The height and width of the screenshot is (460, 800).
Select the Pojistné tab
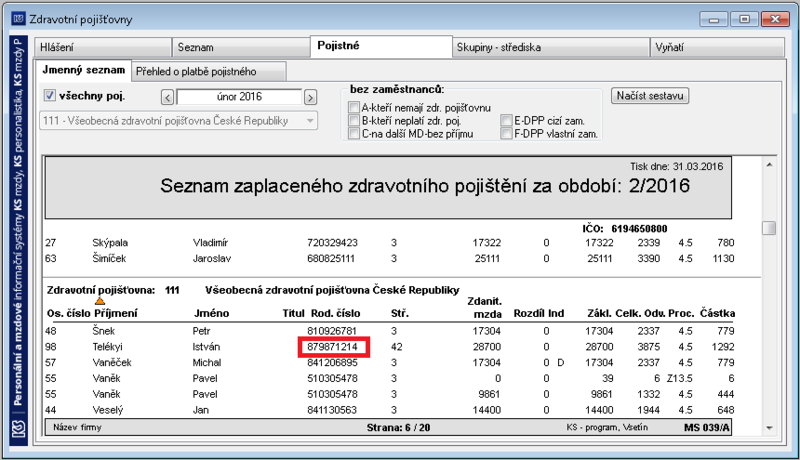coord(381,46)
